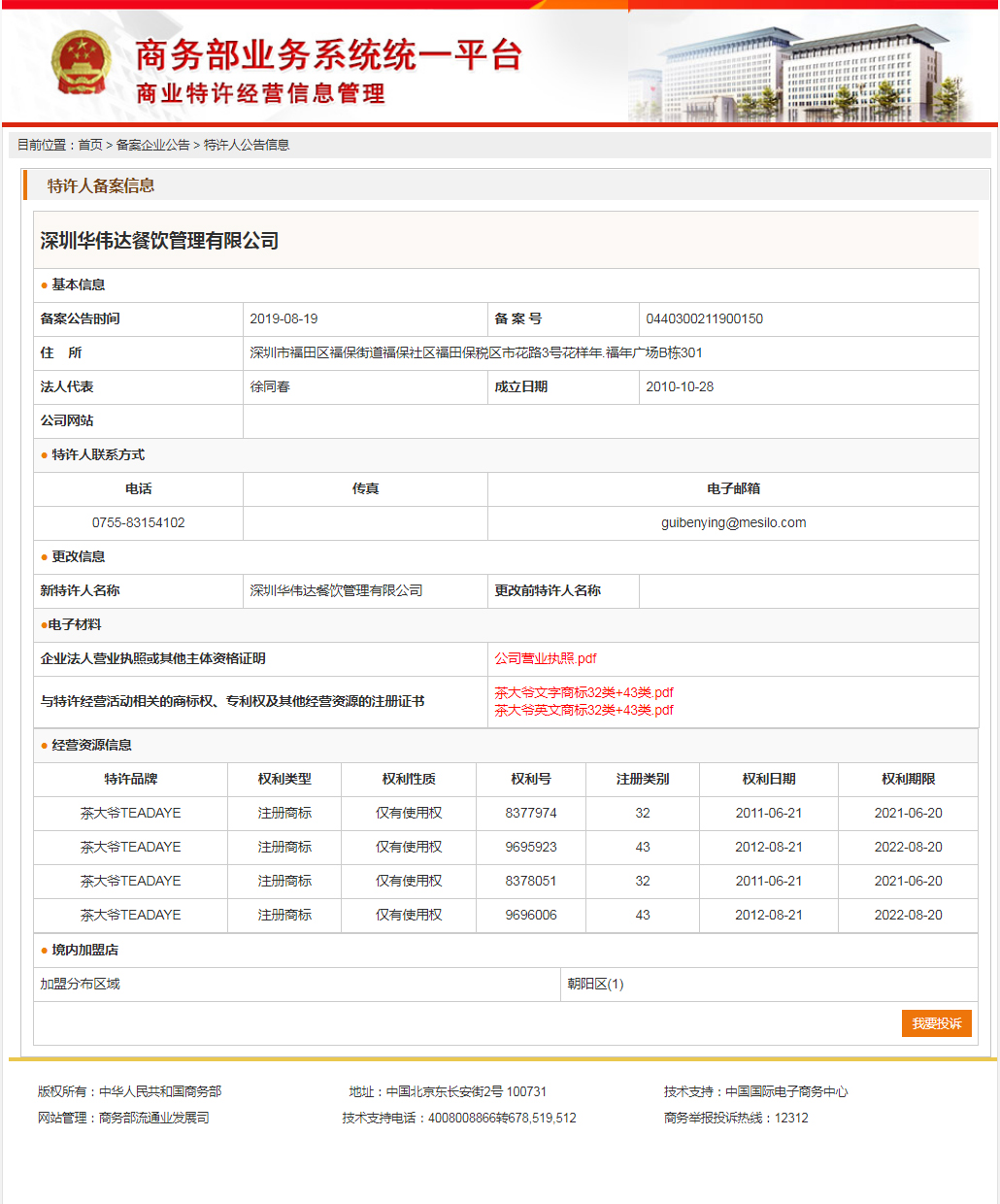The height and width of the screenshot is (1204, 1000).
Task: Select 特许人联系方式 section heading
Action: (x=98, y=454)
